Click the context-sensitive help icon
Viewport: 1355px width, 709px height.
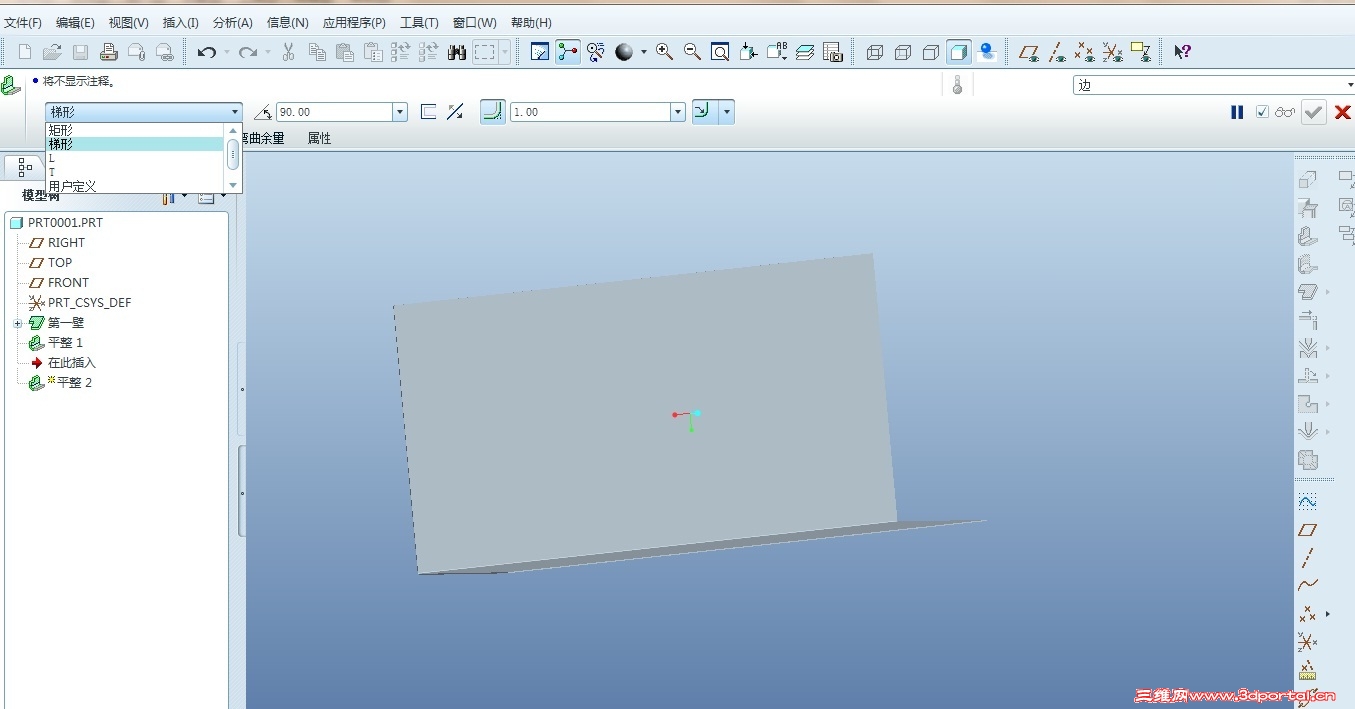pos(1182,52)
